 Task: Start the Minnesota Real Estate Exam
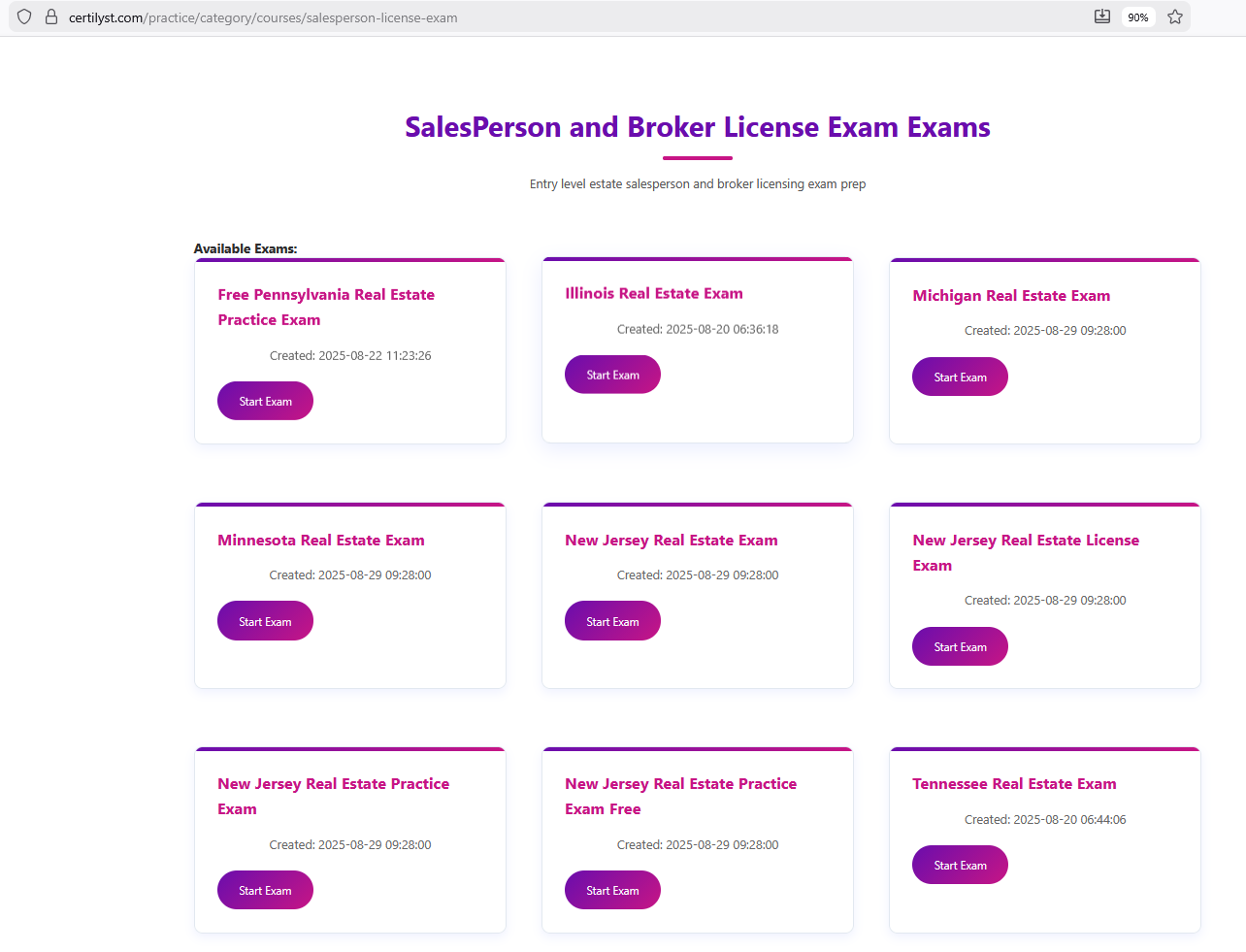coord(265,620)
